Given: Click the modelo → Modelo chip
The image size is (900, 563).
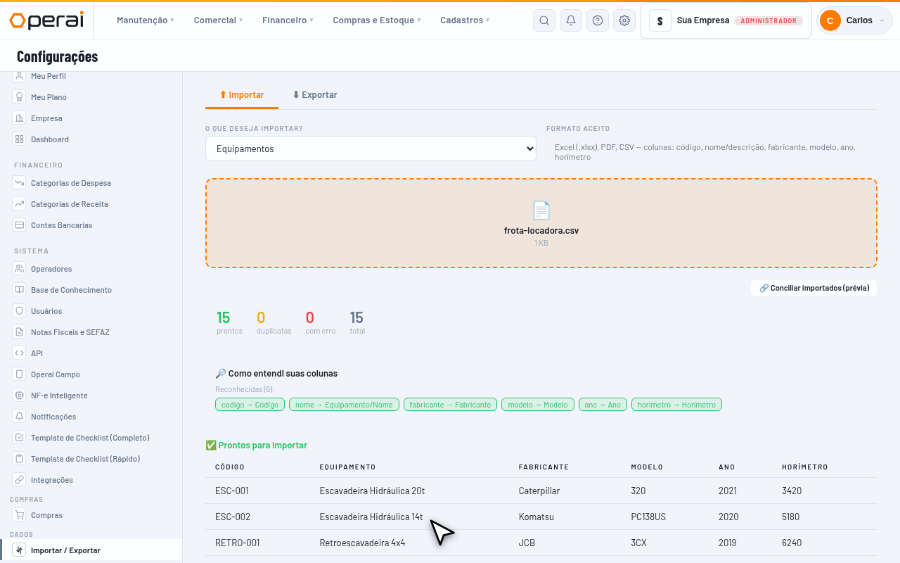Looking at the screenshot, I should 538,405.
